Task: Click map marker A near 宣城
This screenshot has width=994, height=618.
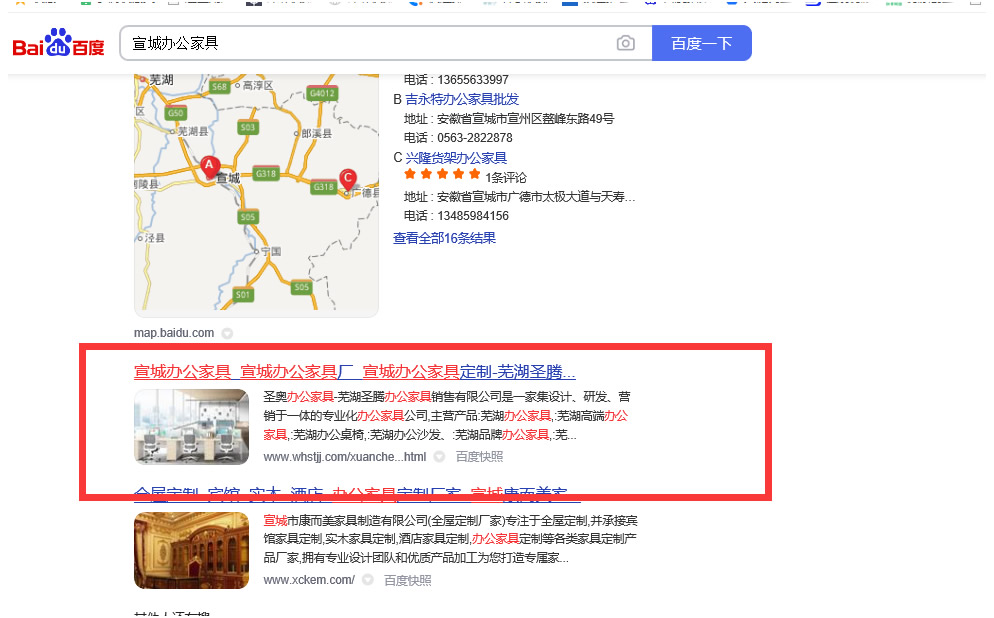Action: click(x=209, y=167)
